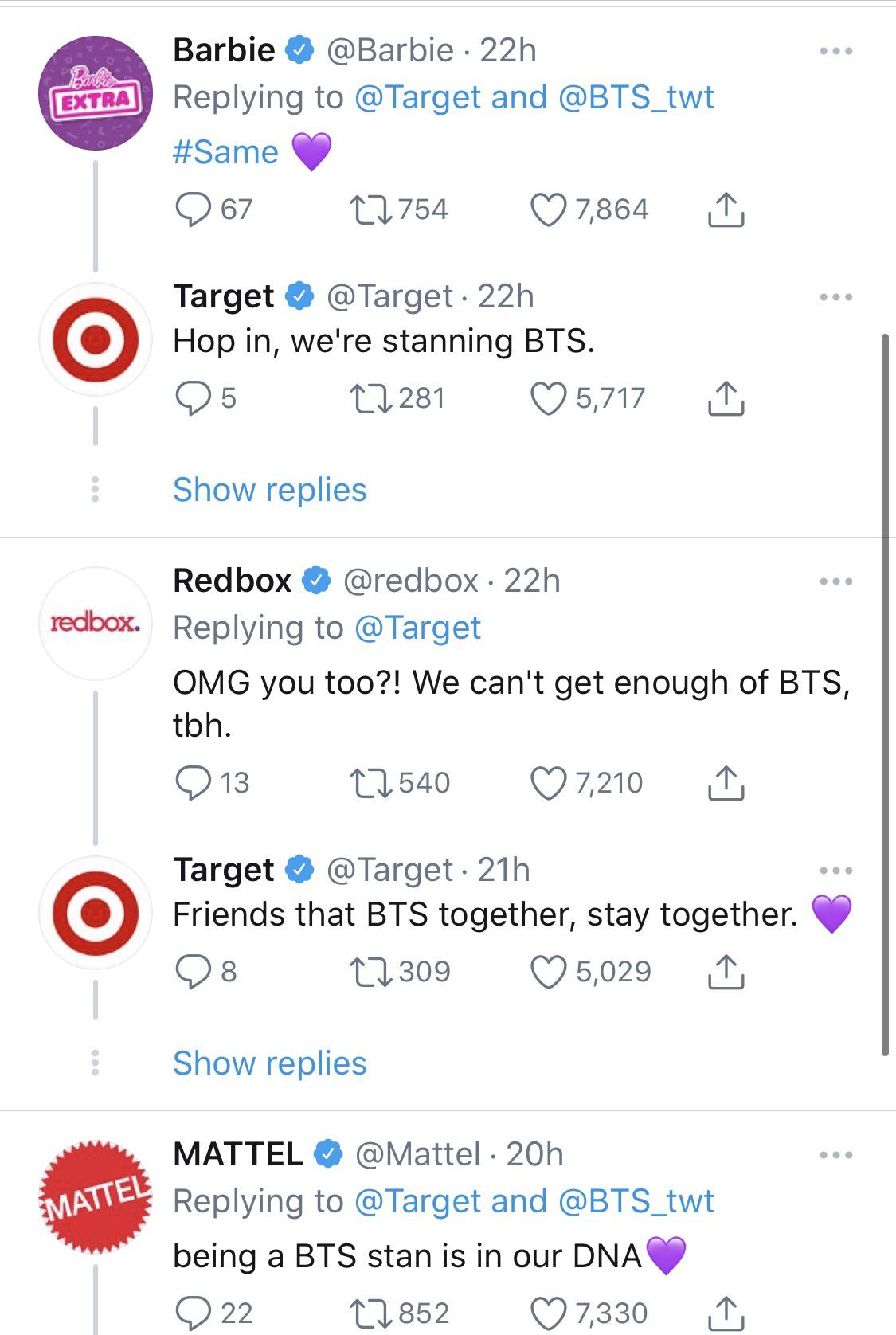
Task: Show replies under Target's "Hop in" tweet
Action: pyautogui.click(x=270, y=490)
